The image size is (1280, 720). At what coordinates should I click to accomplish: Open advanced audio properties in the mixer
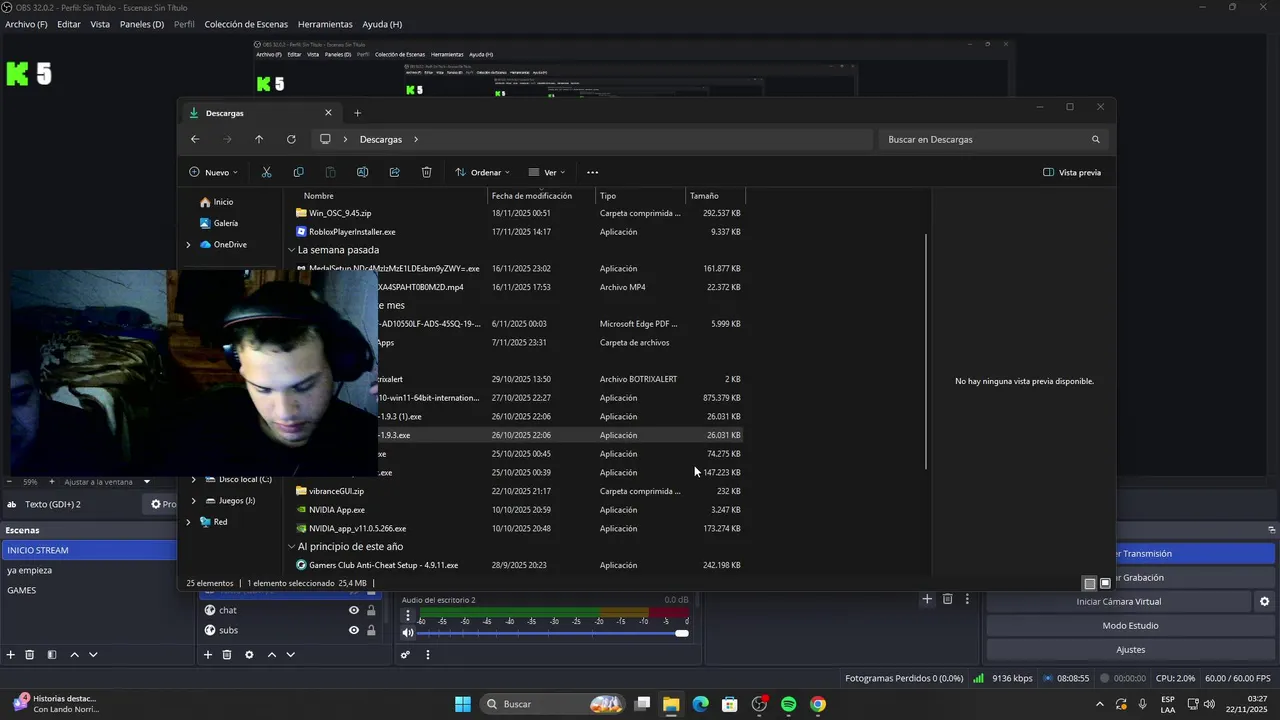(405, 655)
